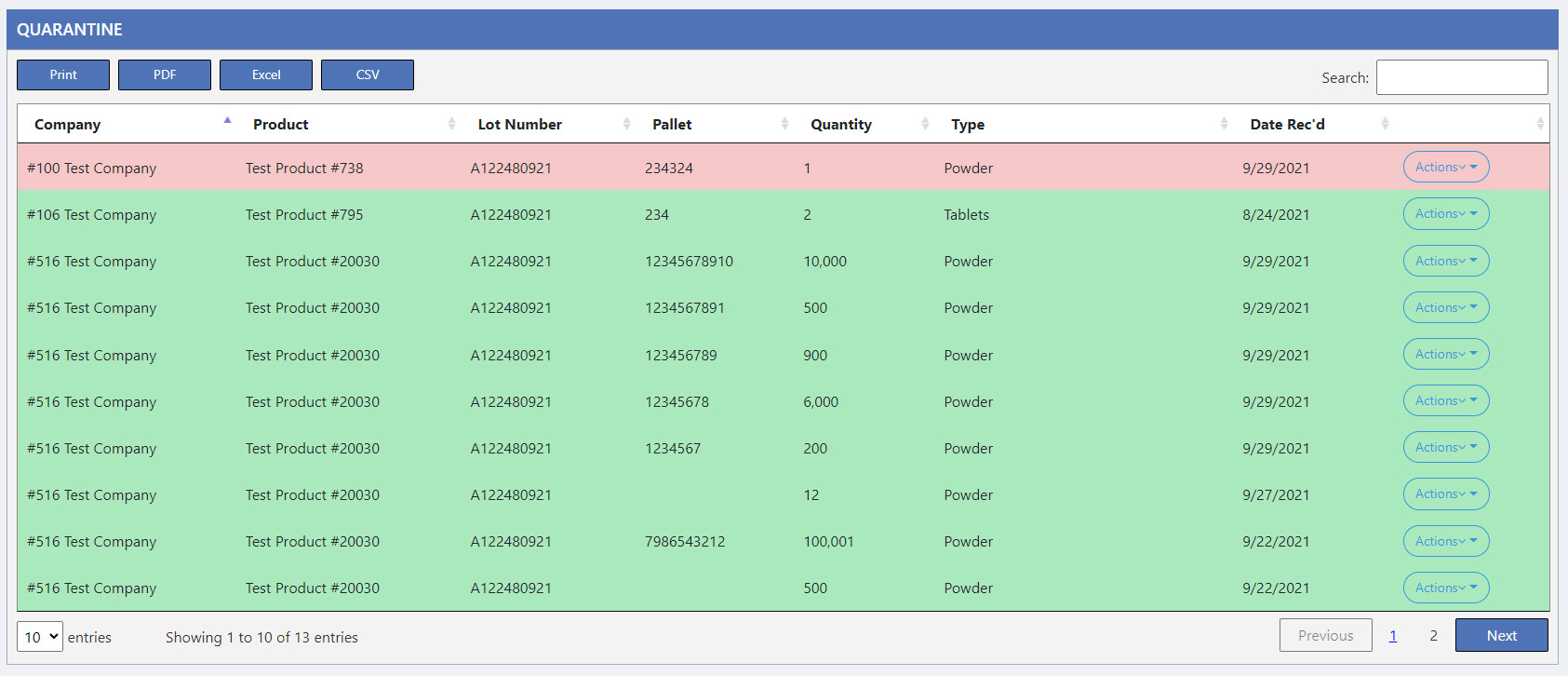This screenshot has width=1568, height=676.
Task: Export table as CSV
Action: click(368, 74)
